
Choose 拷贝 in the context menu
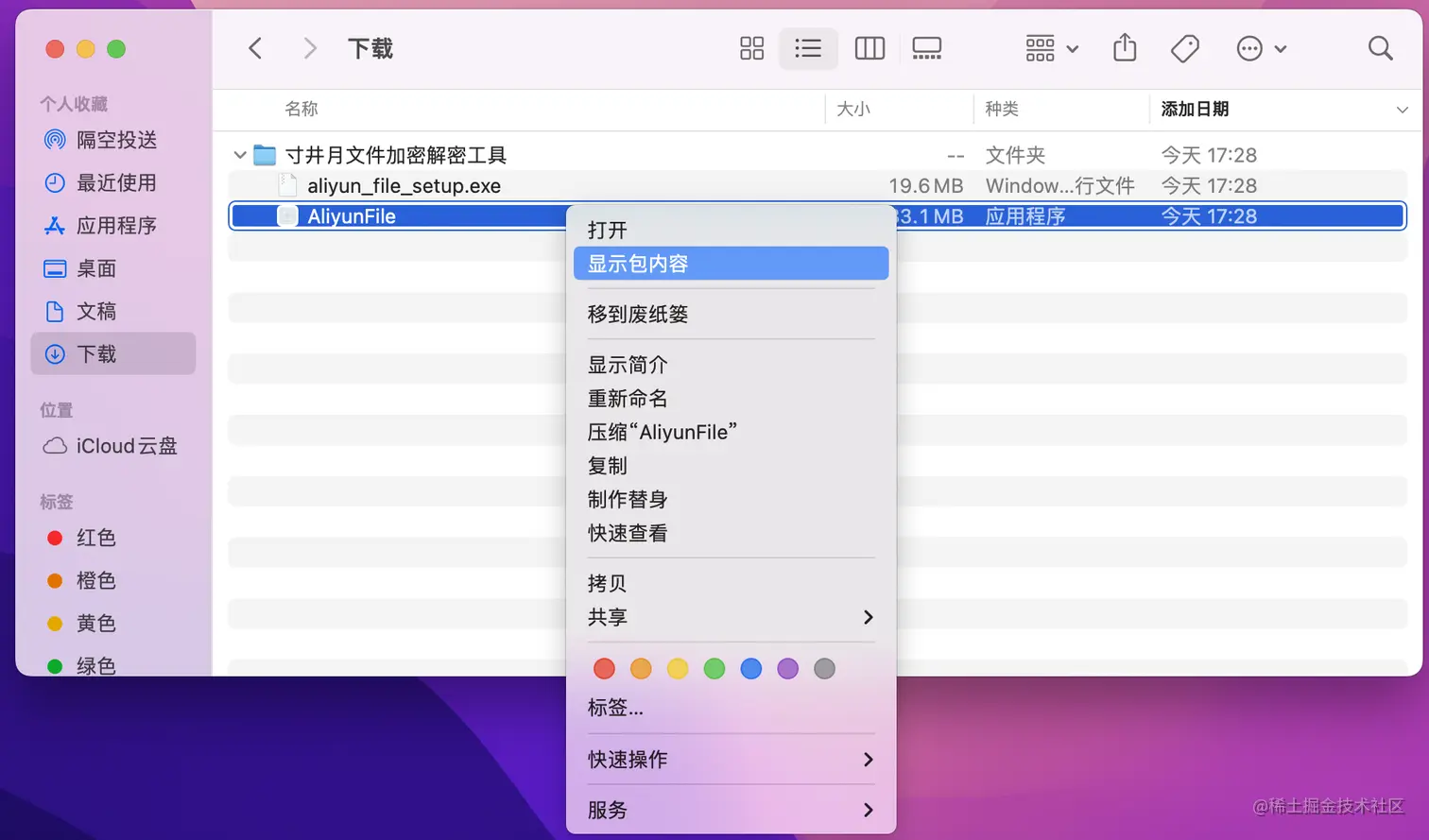click(x=731, y=583)
